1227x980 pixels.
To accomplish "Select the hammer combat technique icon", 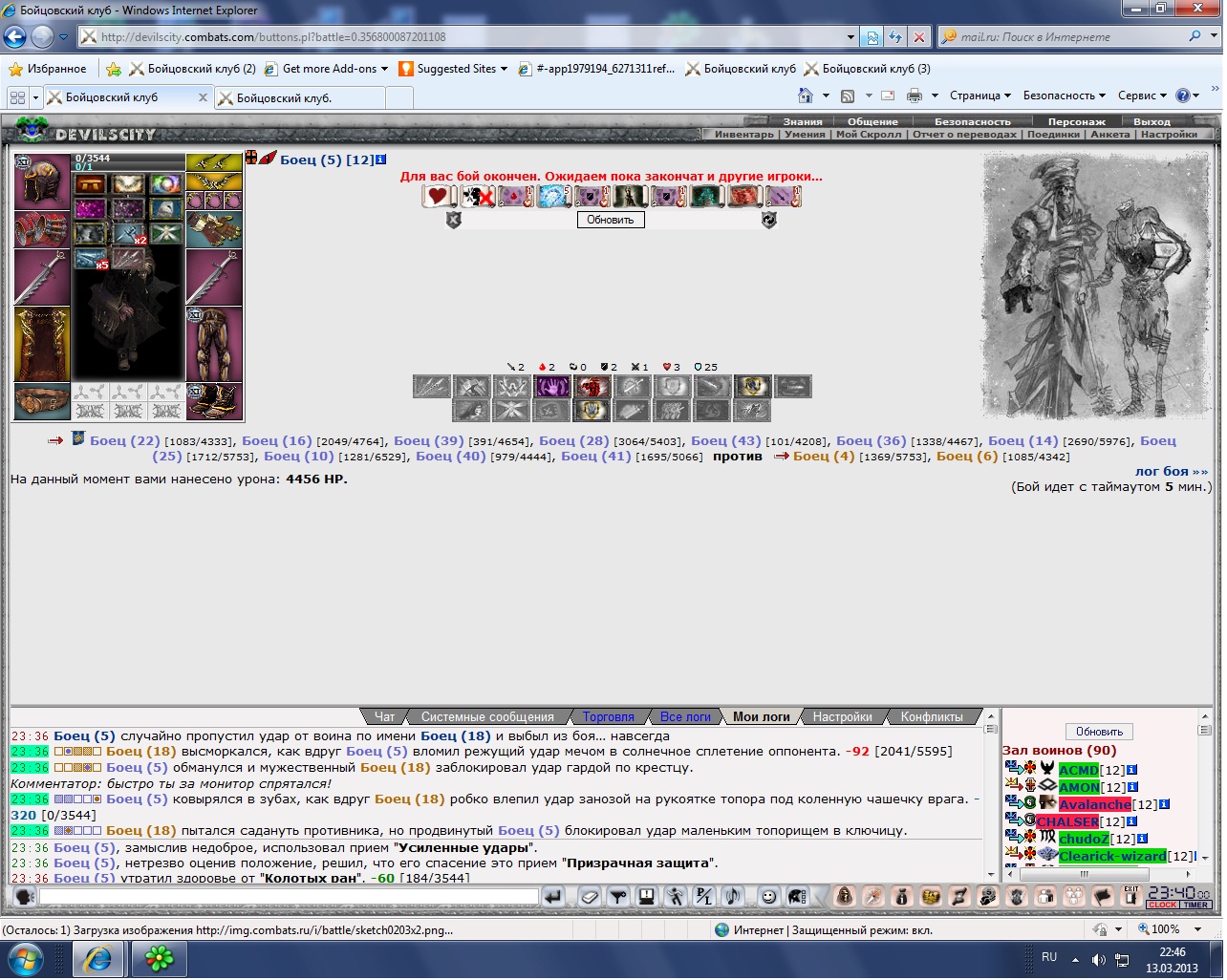I will click(x=471, y=387).
